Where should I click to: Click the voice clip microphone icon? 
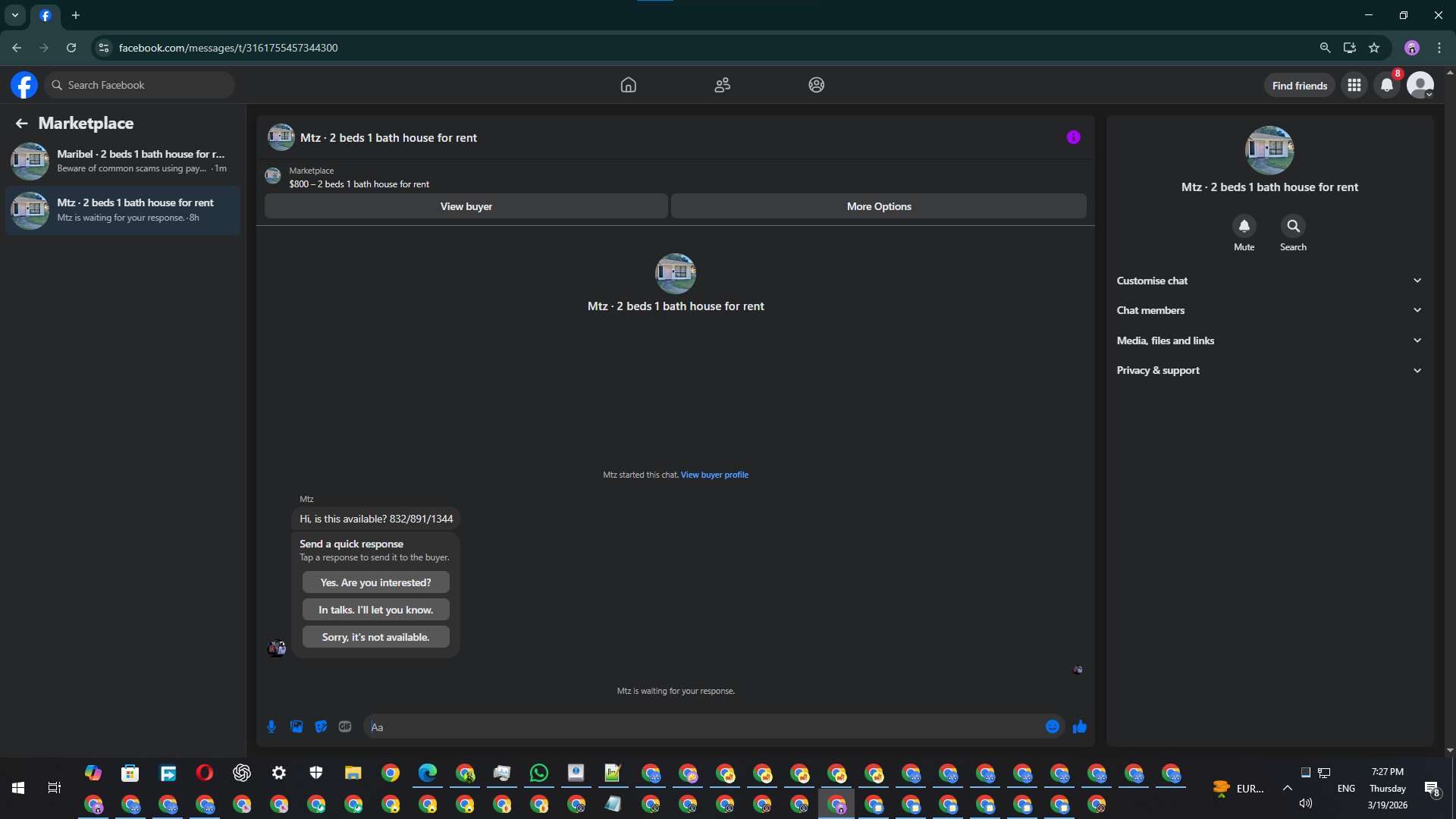coord(271,726)
